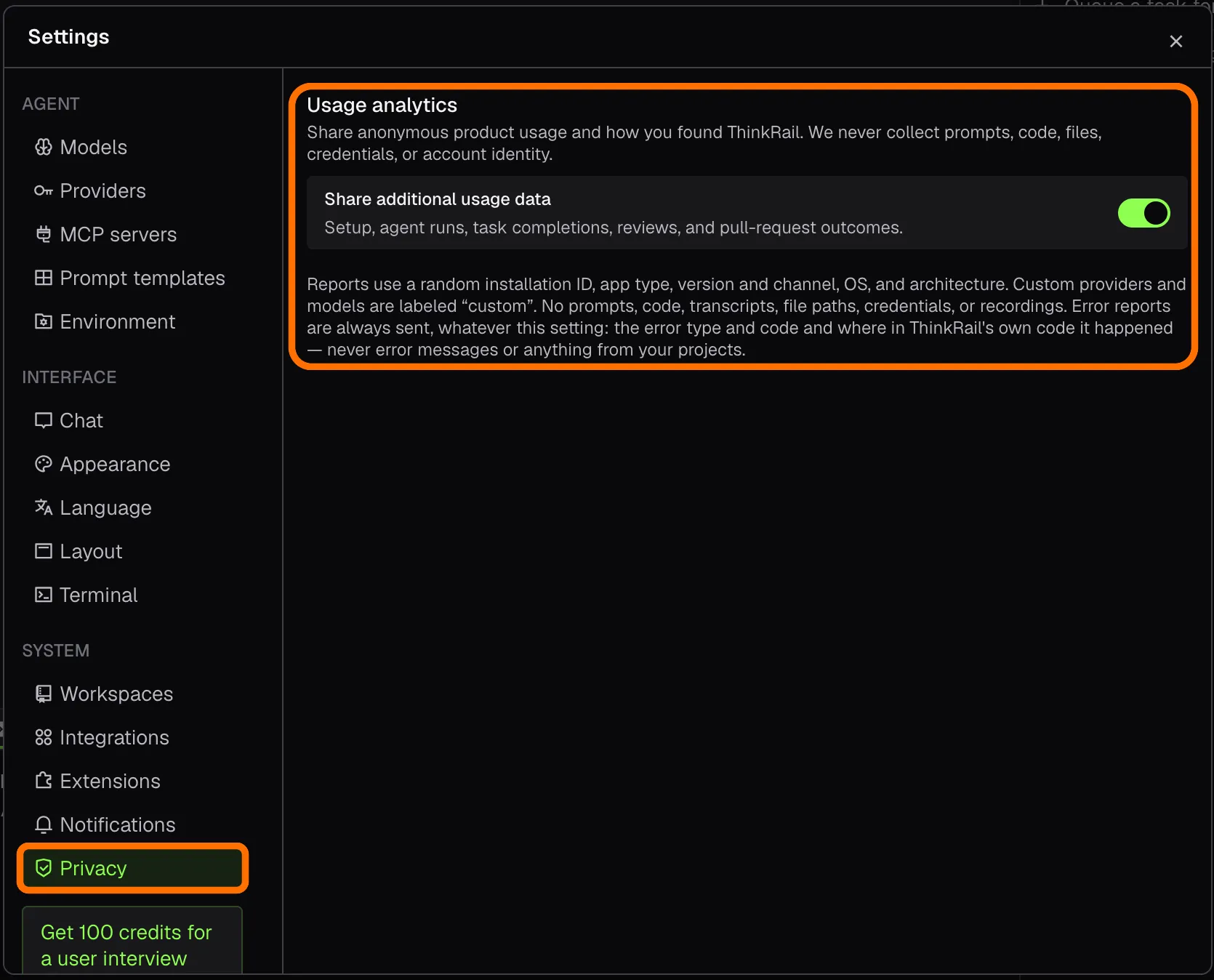This screenshot has height=980, width=1214.
Task: Disable Share additional usage data toggle
Action: click(x=1143, y=213)
